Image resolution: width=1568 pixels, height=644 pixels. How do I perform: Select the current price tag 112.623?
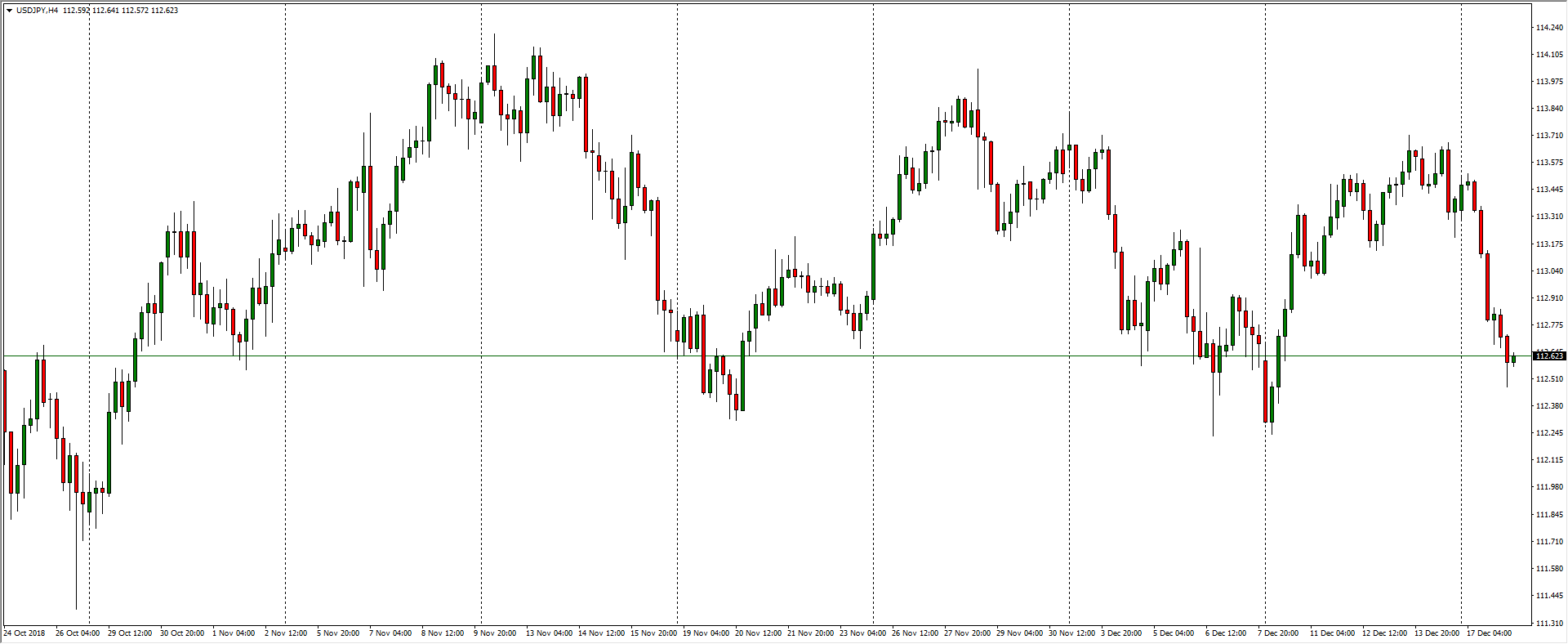pos(1549,356)
